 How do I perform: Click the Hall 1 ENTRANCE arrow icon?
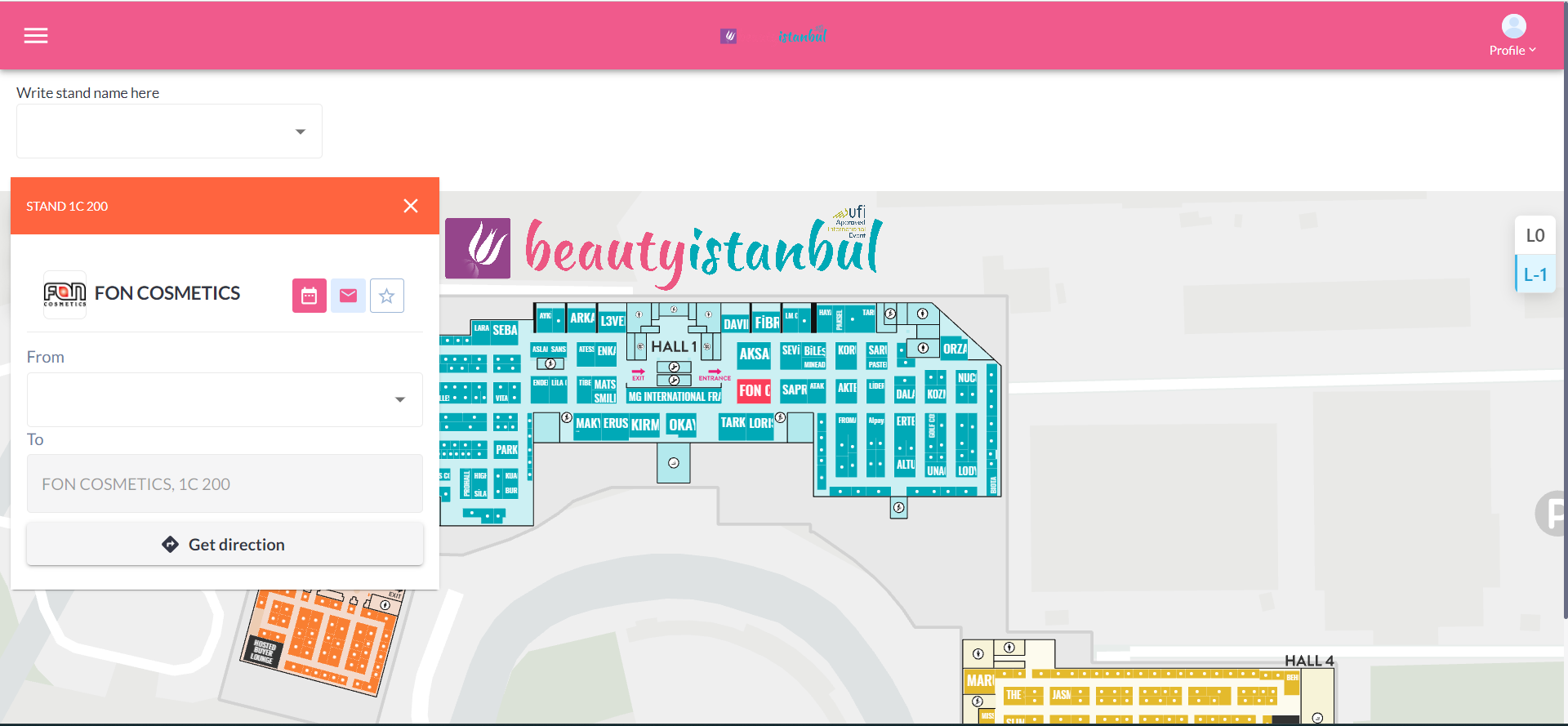714,372
